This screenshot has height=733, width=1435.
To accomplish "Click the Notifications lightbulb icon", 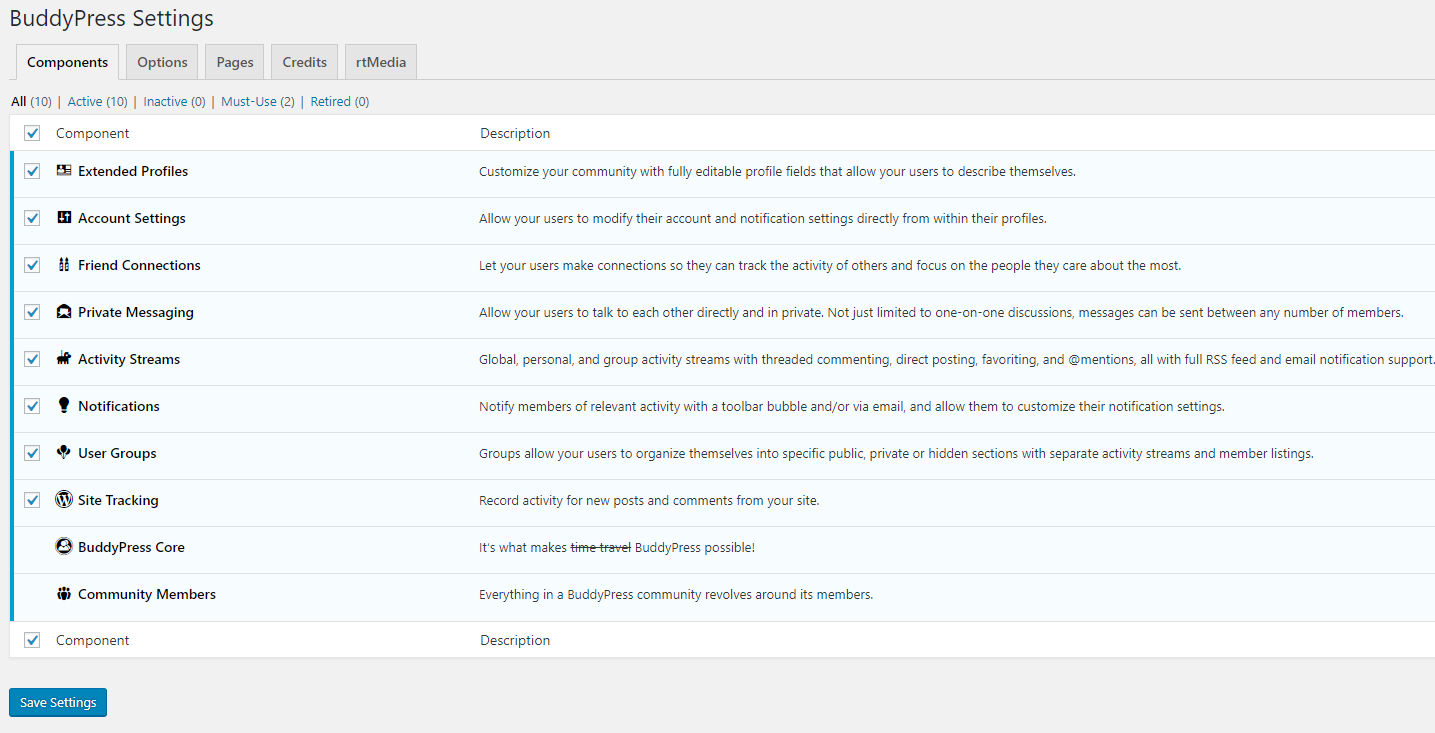I will point(64,405).
